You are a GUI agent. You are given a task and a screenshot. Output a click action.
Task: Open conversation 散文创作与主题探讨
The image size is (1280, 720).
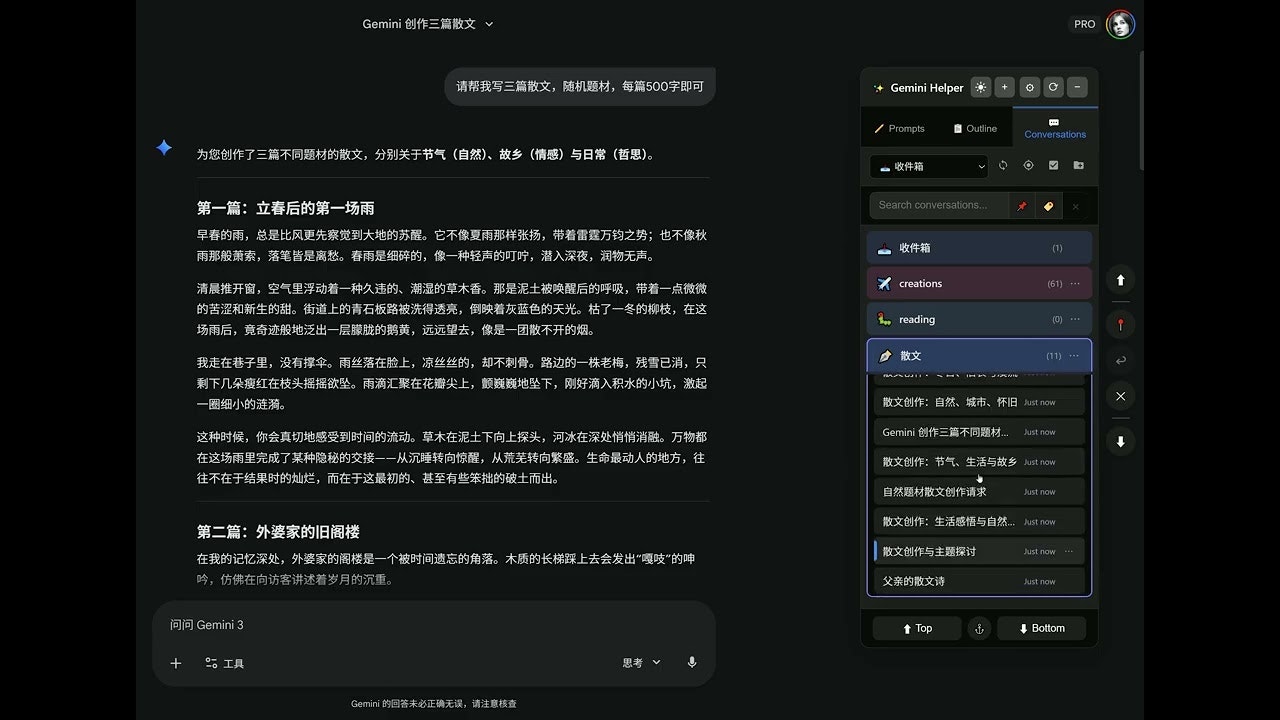pos(979,552)
